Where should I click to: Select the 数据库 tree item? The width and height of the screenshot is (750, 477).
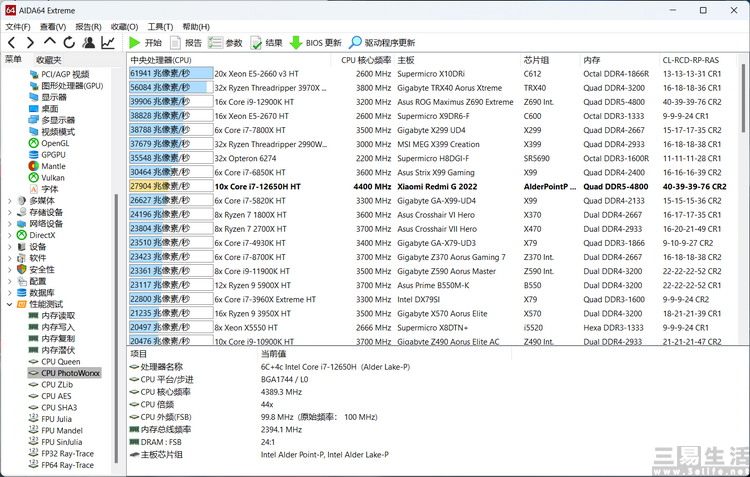[42, 292]
